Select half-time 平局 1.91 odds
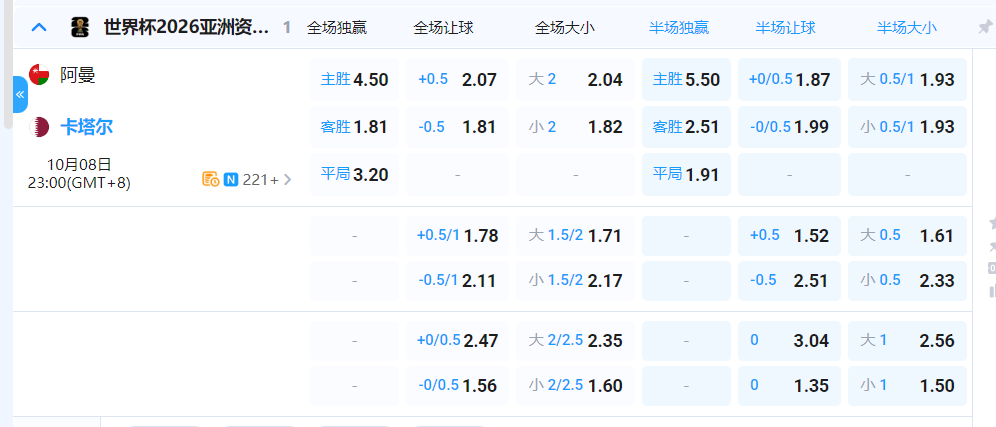The height and width of the screenshot is (427, 996). tap(686, 174)
